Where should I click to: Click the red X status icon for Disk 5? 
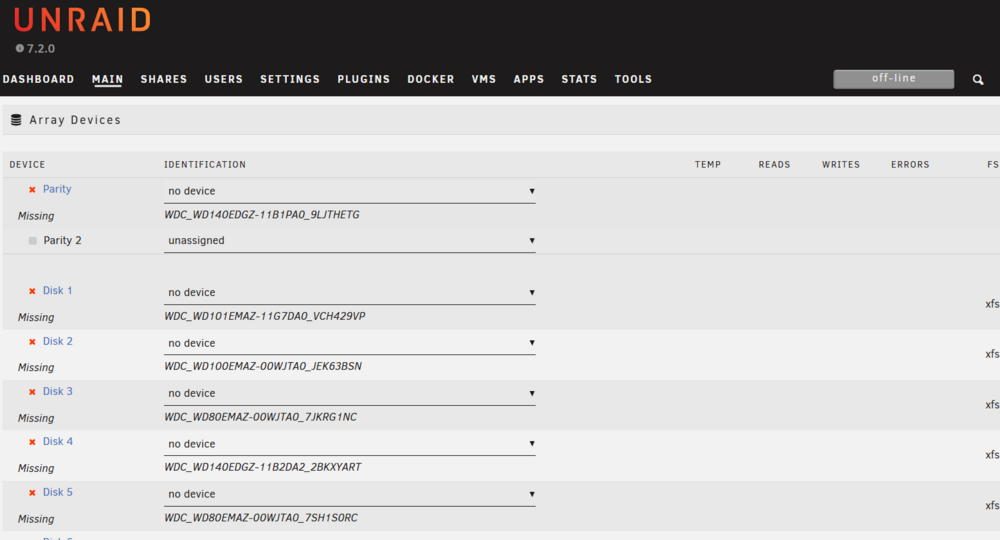[x=32, y=493]
